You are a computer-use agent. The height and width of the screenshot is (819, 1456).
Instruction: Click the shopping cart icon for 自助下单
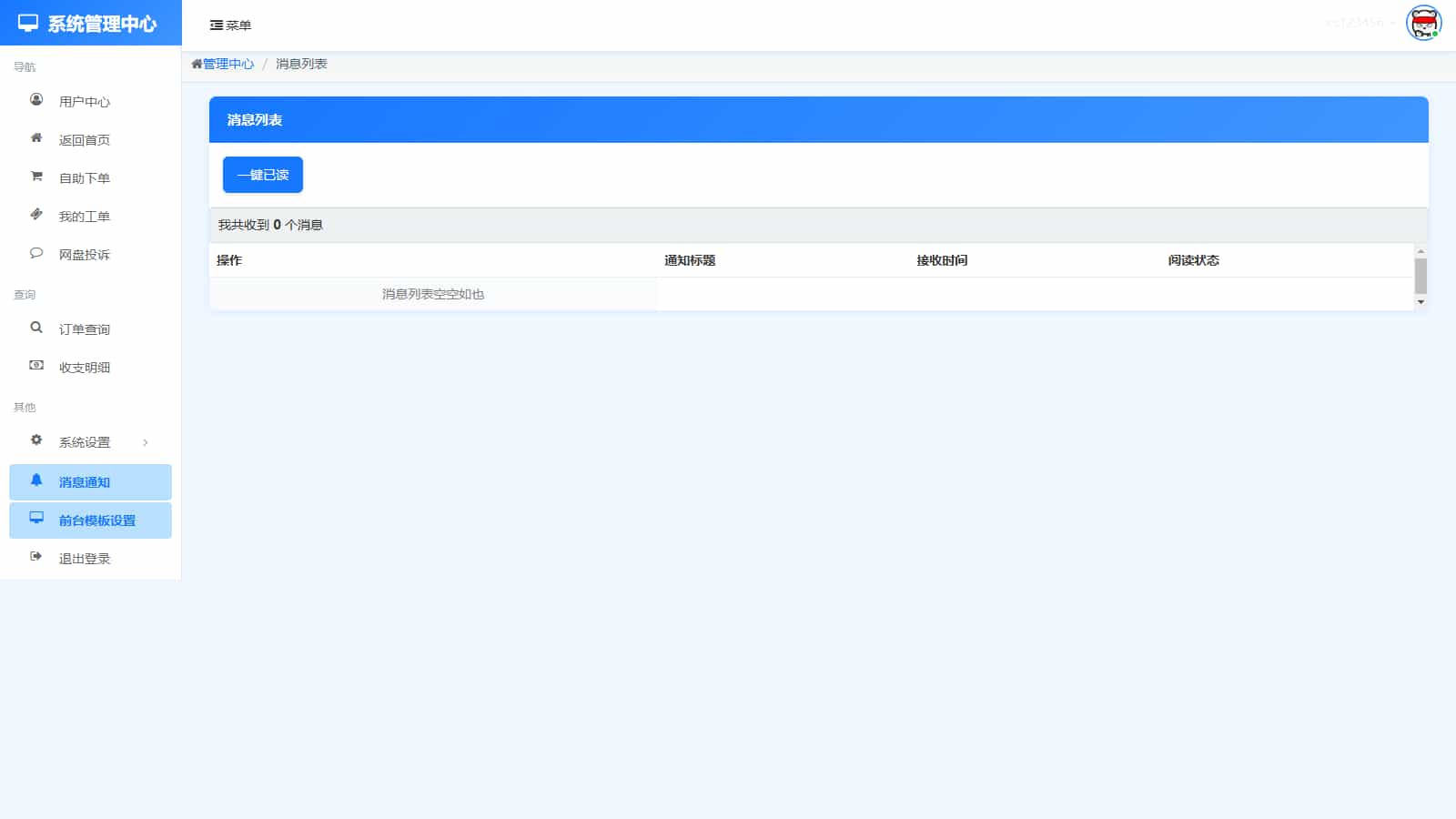pyautogui.click(x=36, y=177)
